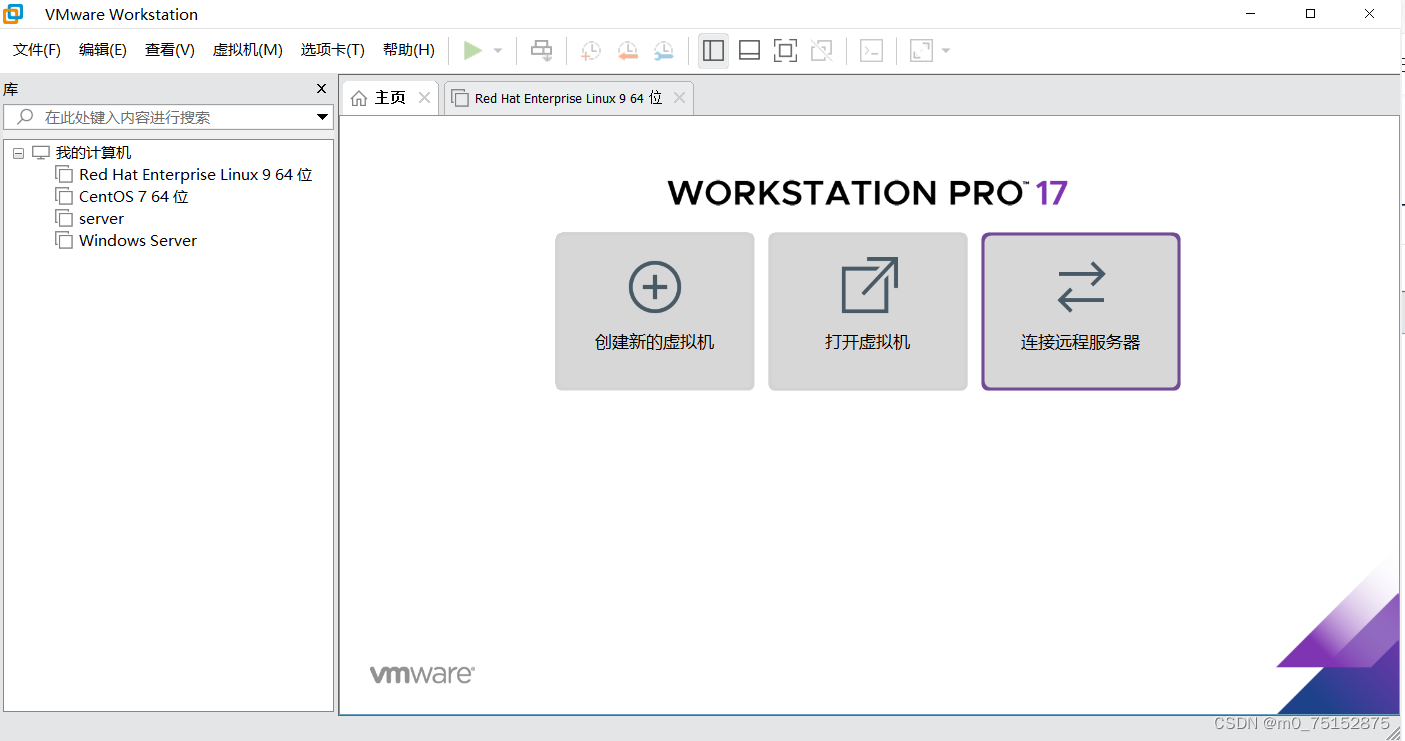Click Send Ctrl+Alt+Del toolbar icon

pos(541,50)
